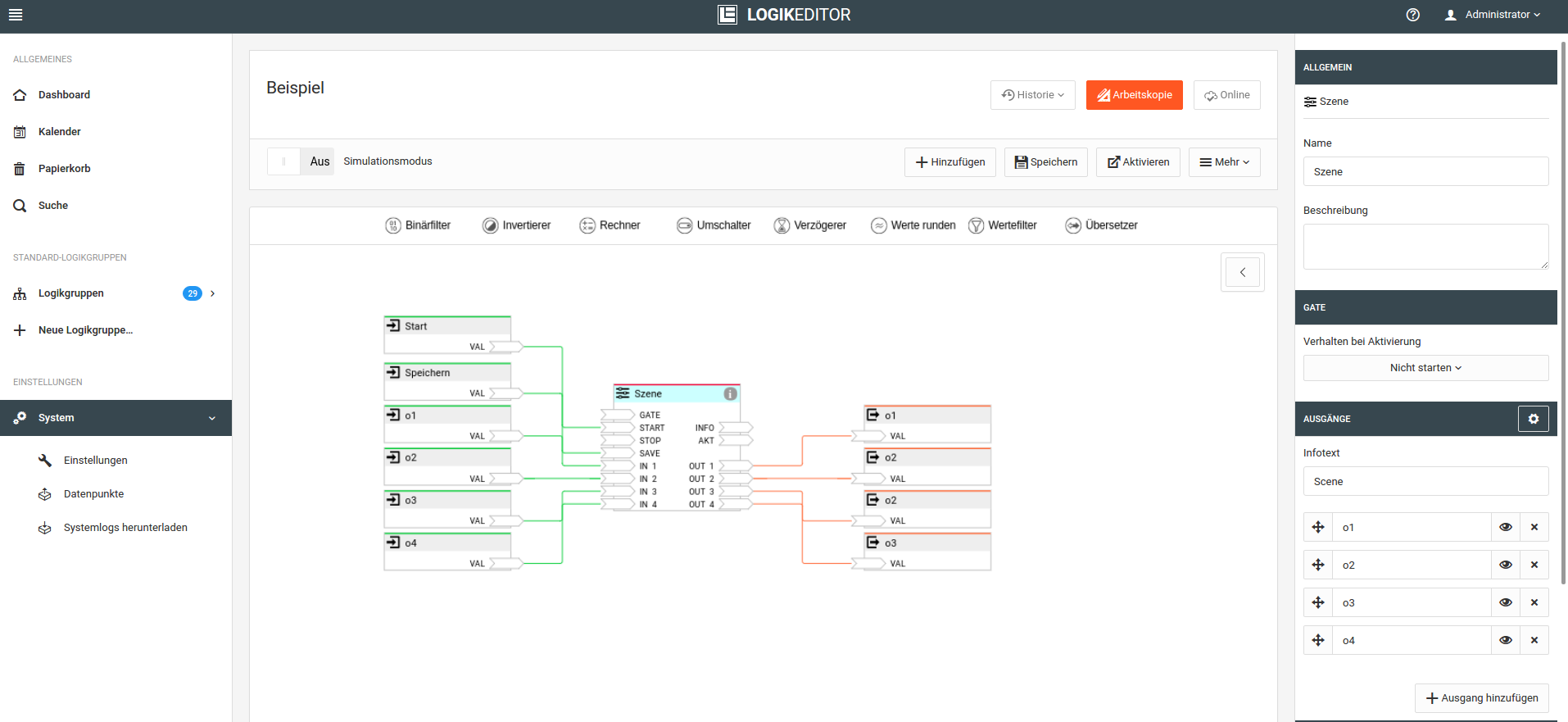Go to Datenpunkte in System menu
Image resolution: width=1568 pixels, height=722 pixels.
click(93, 494)
